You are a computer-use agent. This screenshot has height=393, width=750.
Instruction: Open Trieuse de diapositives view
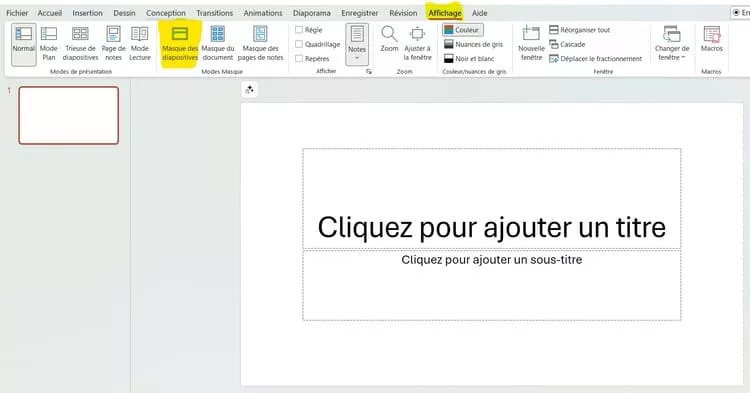80,44
